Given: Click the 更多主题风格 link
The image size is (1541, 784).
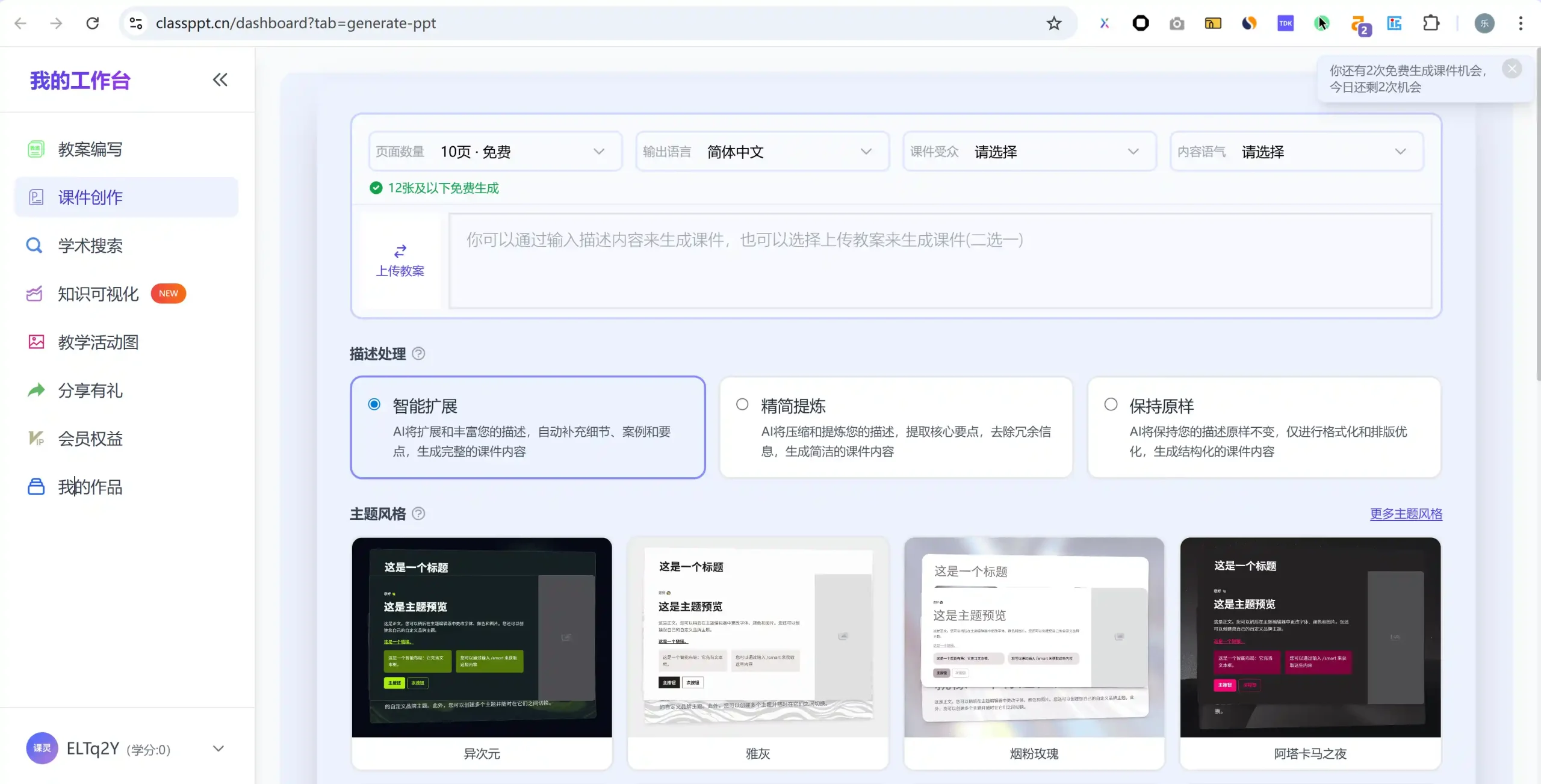Looking at the screenshot, I should click(1406, 514).
